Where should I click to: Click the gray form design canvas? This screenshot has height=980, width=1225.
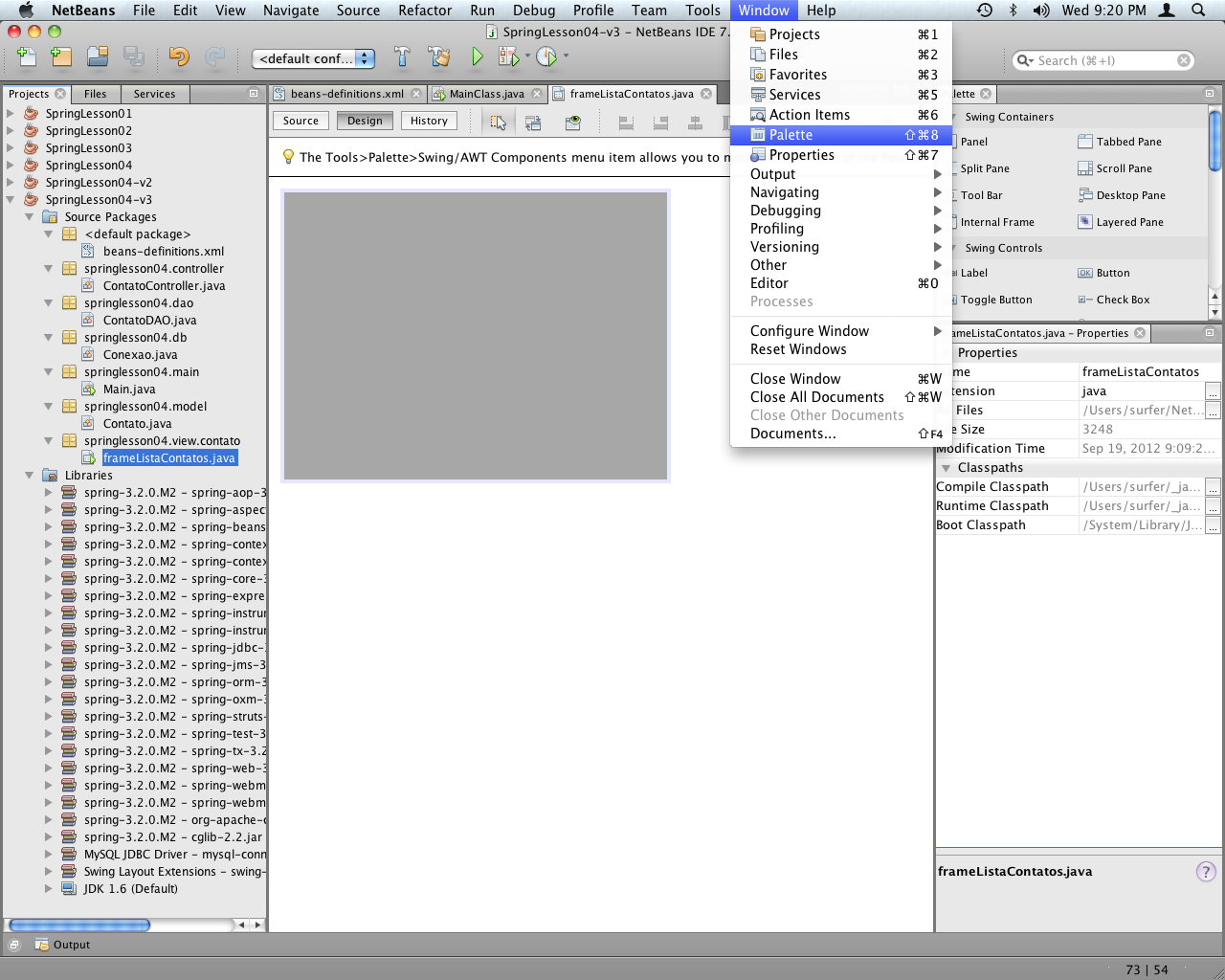[476, 336]
